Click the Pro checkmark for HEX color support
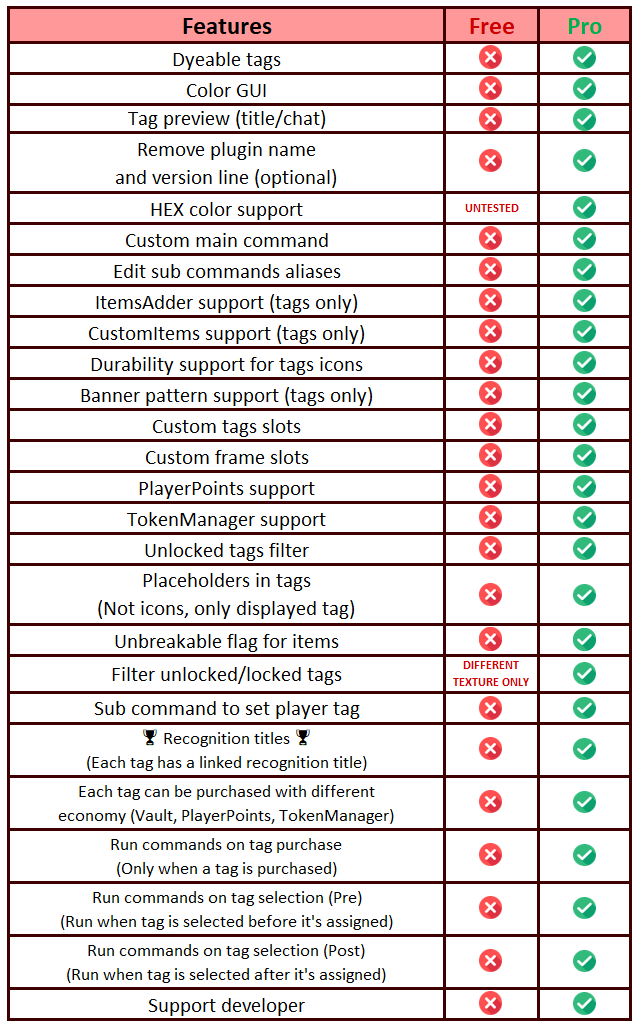 click(584, 208)
